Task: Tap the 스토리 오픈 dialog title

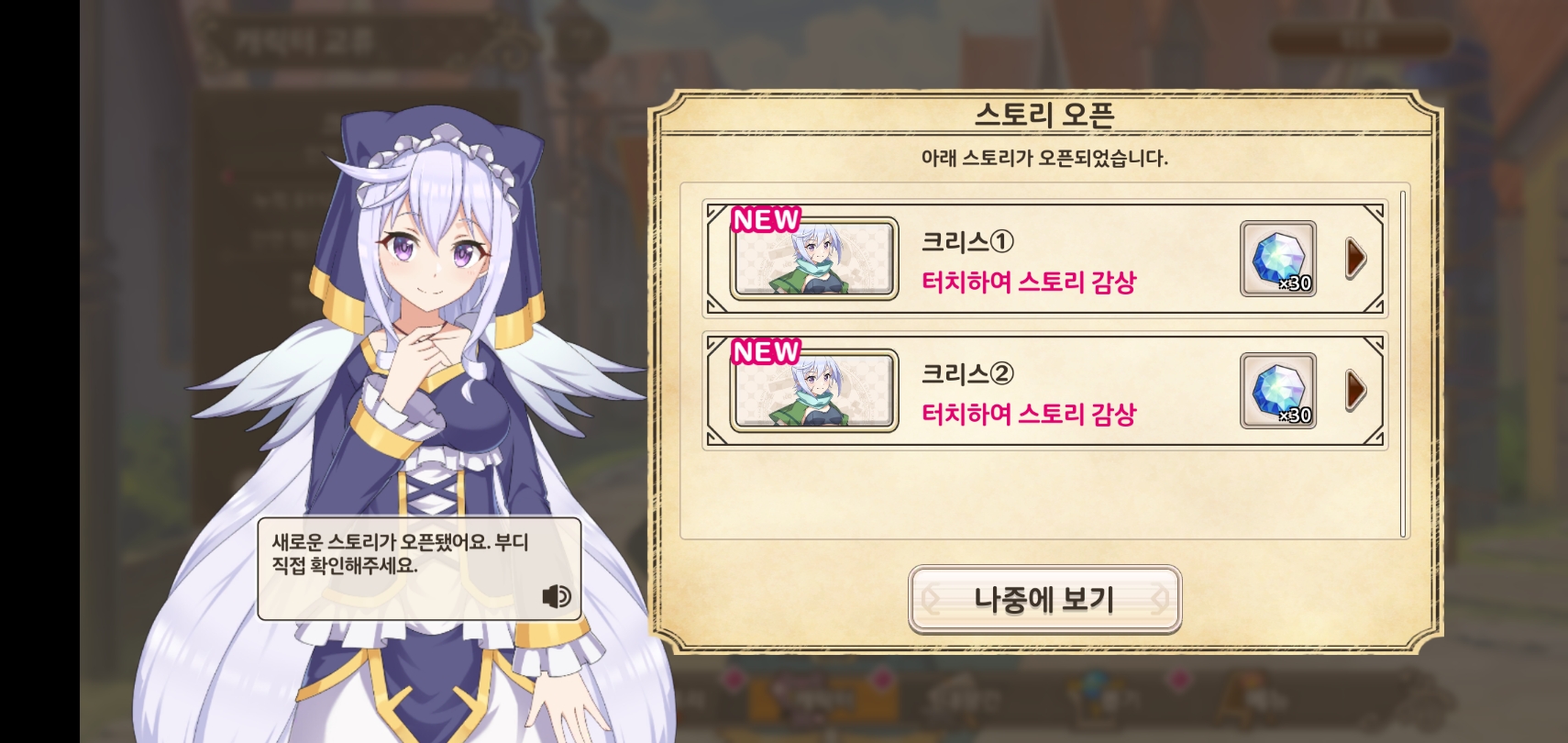Action: point(1044,115)
